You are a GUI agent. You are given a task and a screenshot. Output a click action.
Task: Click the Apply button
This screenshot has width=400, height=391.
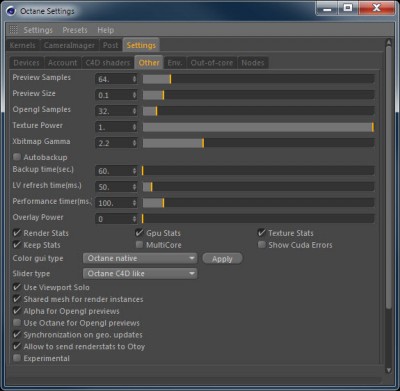(222, 259)
